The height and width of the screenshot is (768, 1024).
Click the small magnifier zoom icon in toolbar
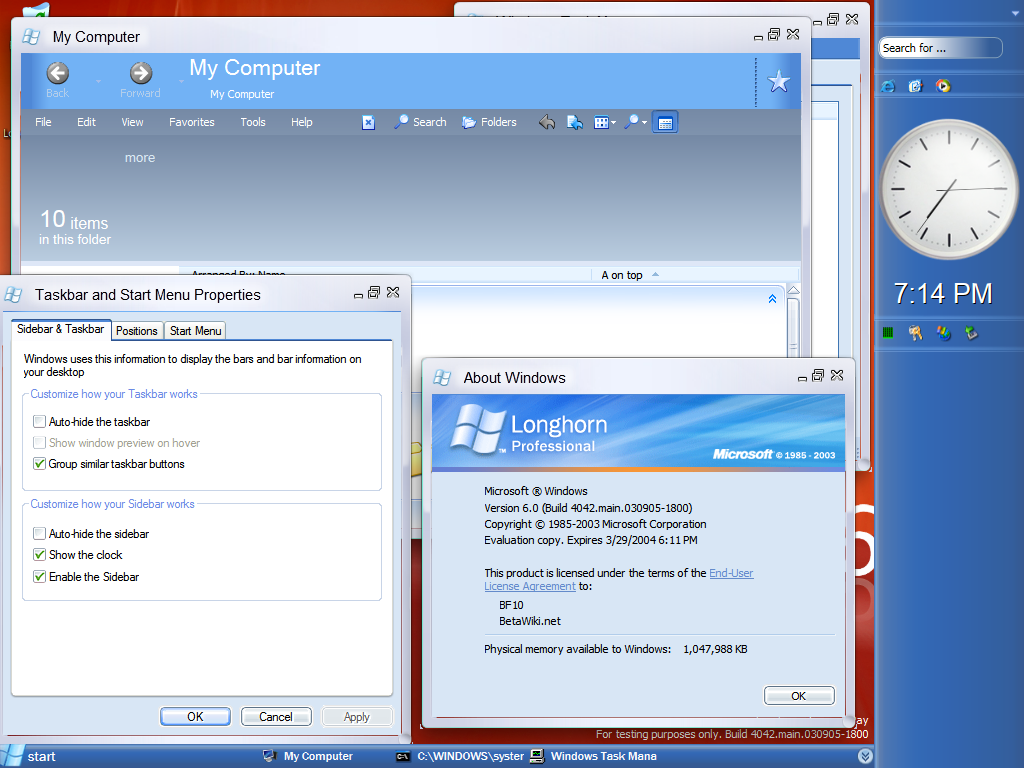632,121
